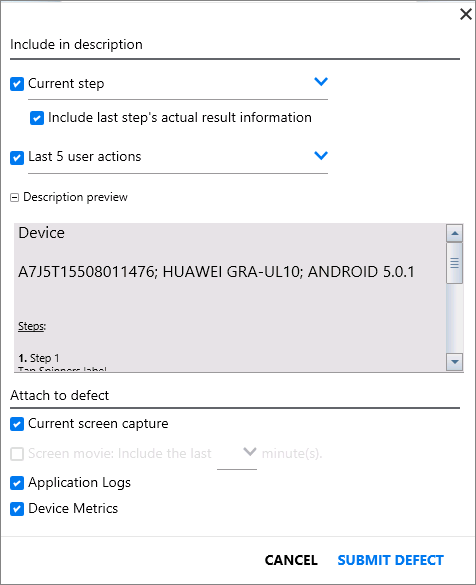476x585 pixels.
Task: Uncheck the Current step checkbox
Action: [x=17, y=84]
